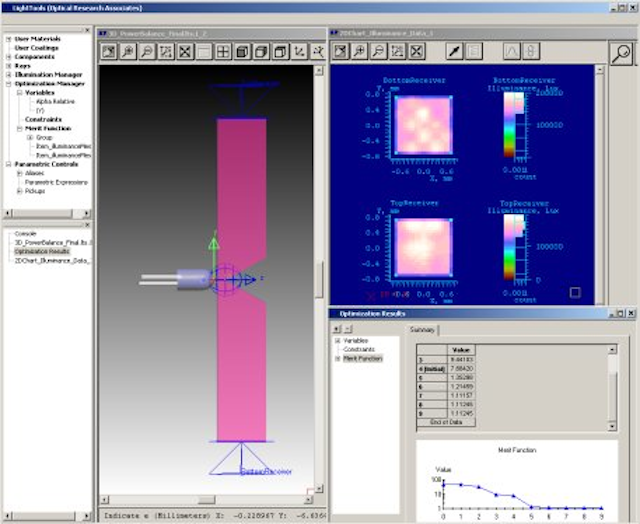This screenshot has height=524, width=640.
Task: Select Constraints in Optimization Results tree
Action: coord(359,349)
